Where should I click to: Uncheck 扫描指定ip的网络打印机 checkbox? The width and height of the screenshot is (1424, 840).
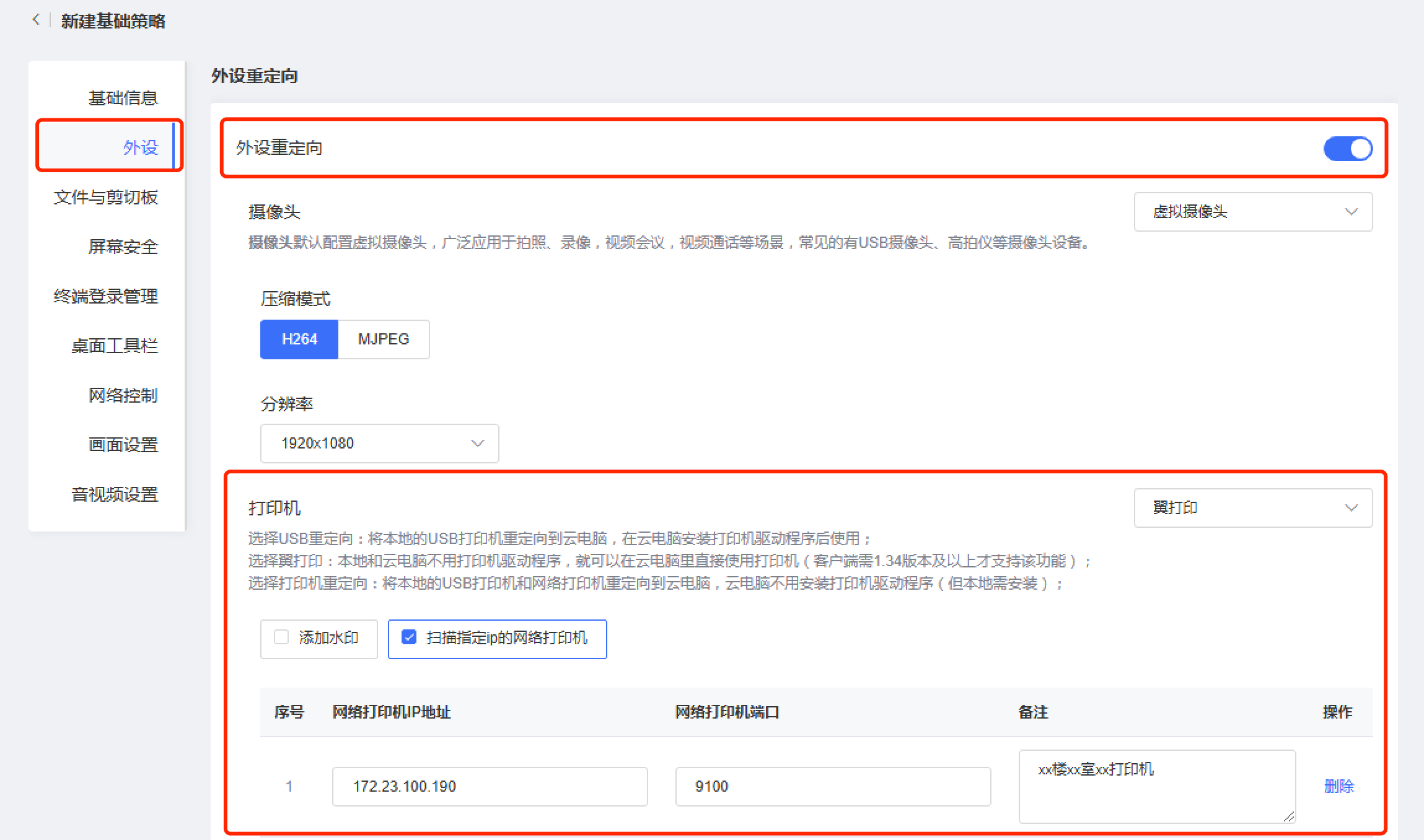click(x=409, y=637)
